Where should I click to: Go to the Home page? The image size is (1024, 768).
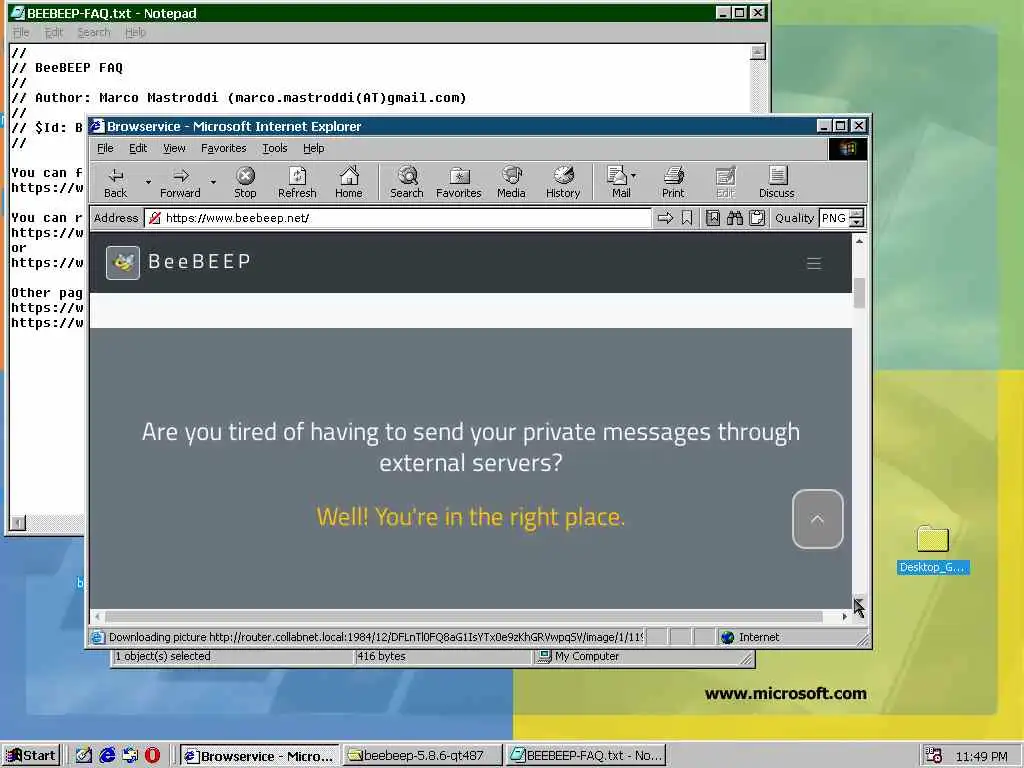point(349,182)
